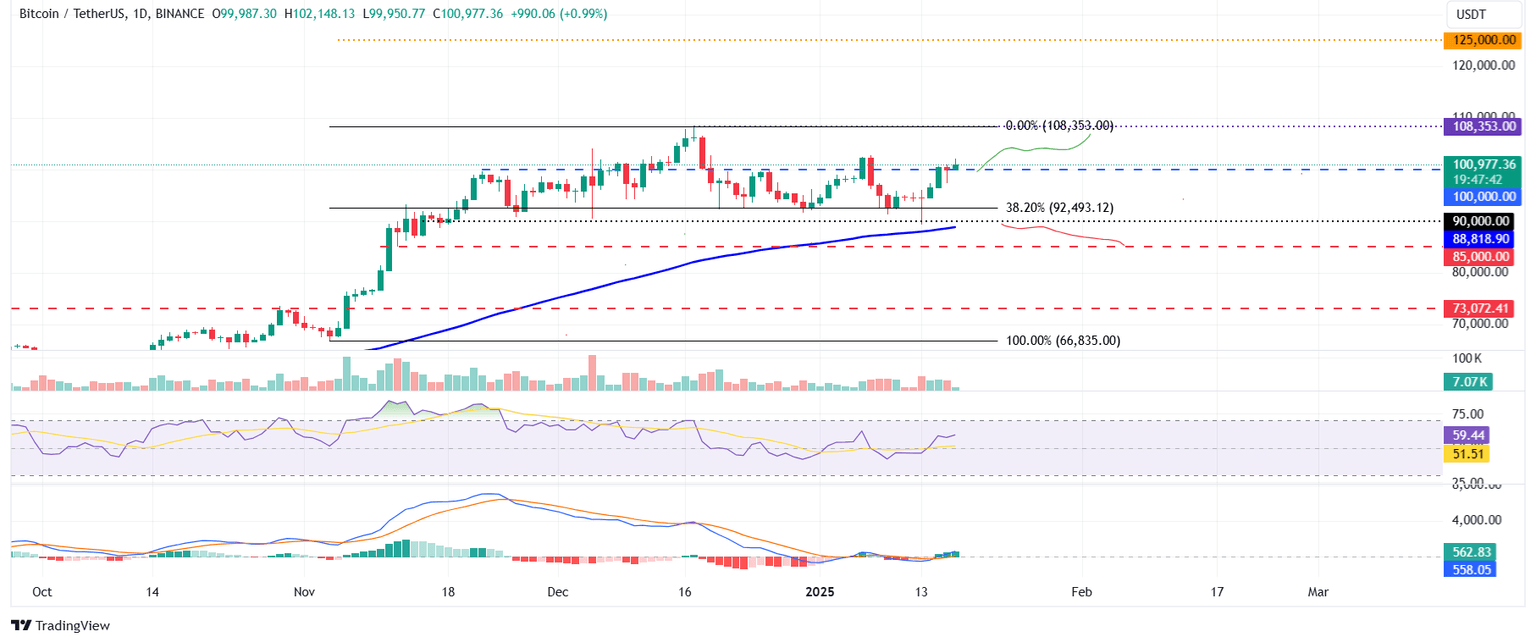Open the USDT currency selector
Image resolution: width=1536 pixels, height=644 pixels.
1484,15
